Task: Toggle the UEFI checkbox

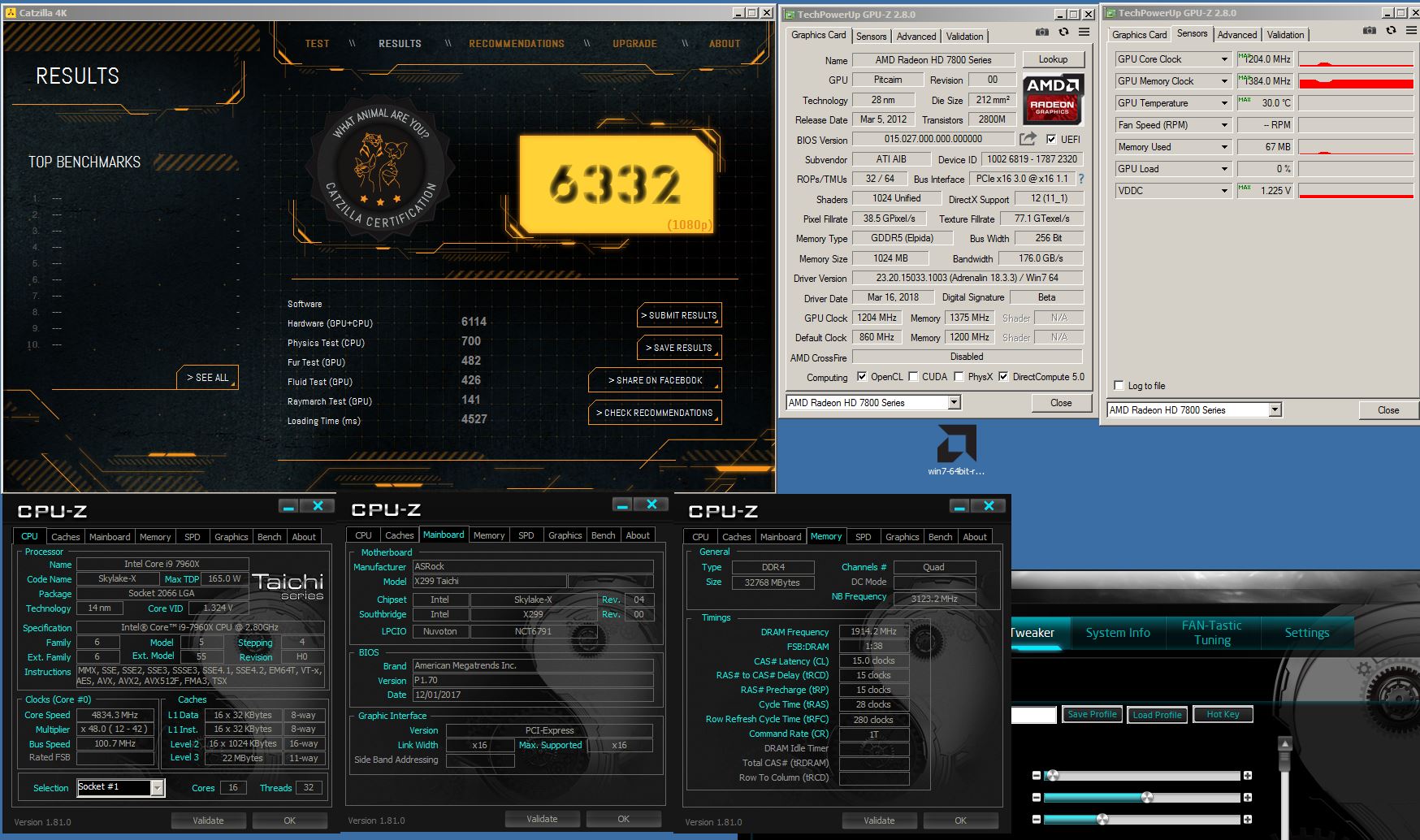Action: pyautogui.click(x=1051, y=139)
